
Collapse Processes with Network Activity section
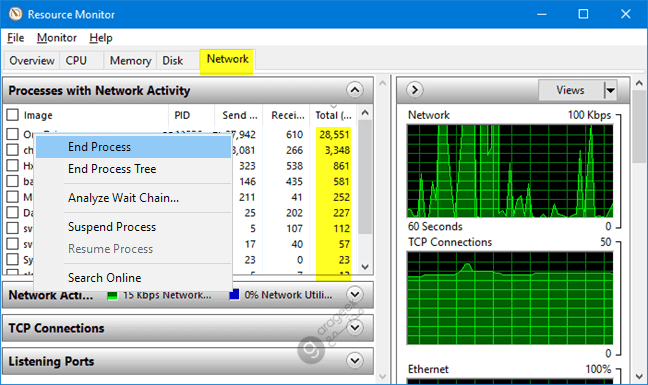355,90
